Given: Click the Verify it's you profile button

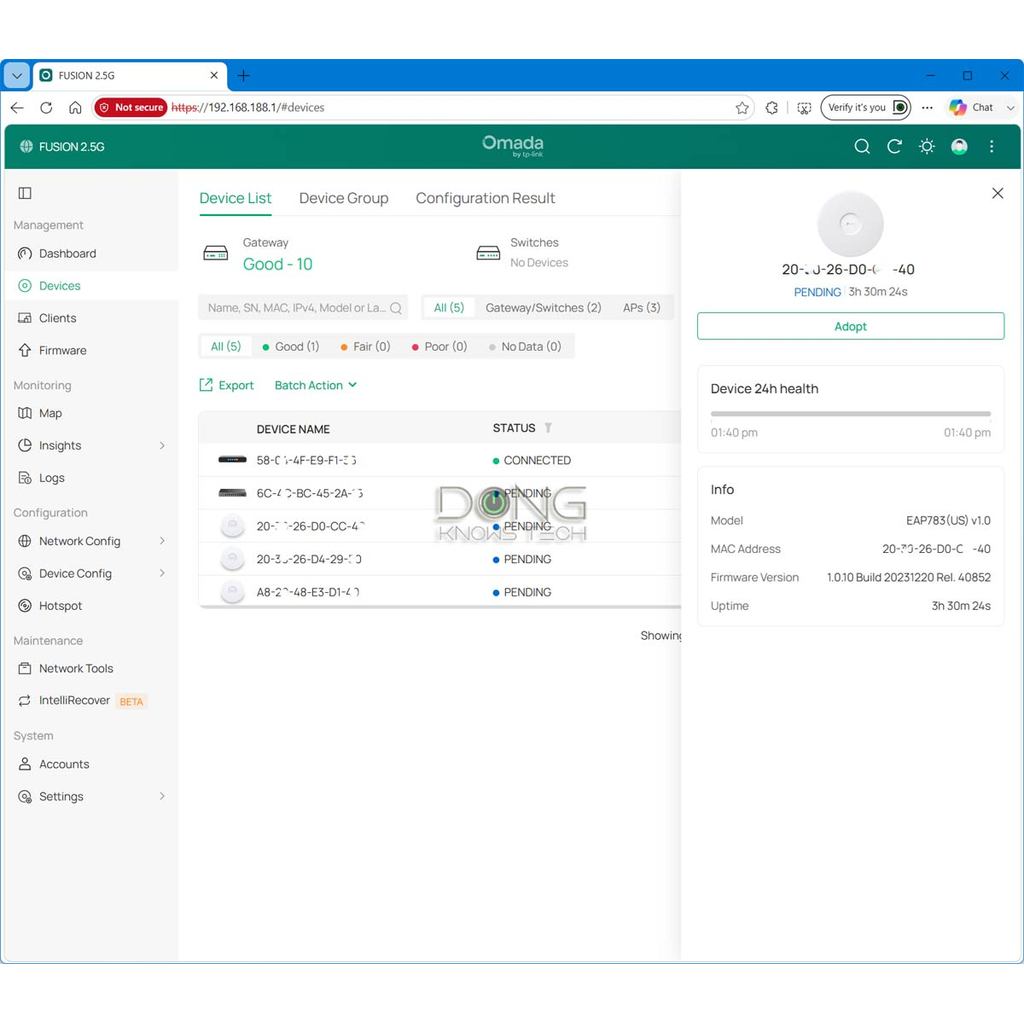Looking at the screenshot, I should pos(865,107).
